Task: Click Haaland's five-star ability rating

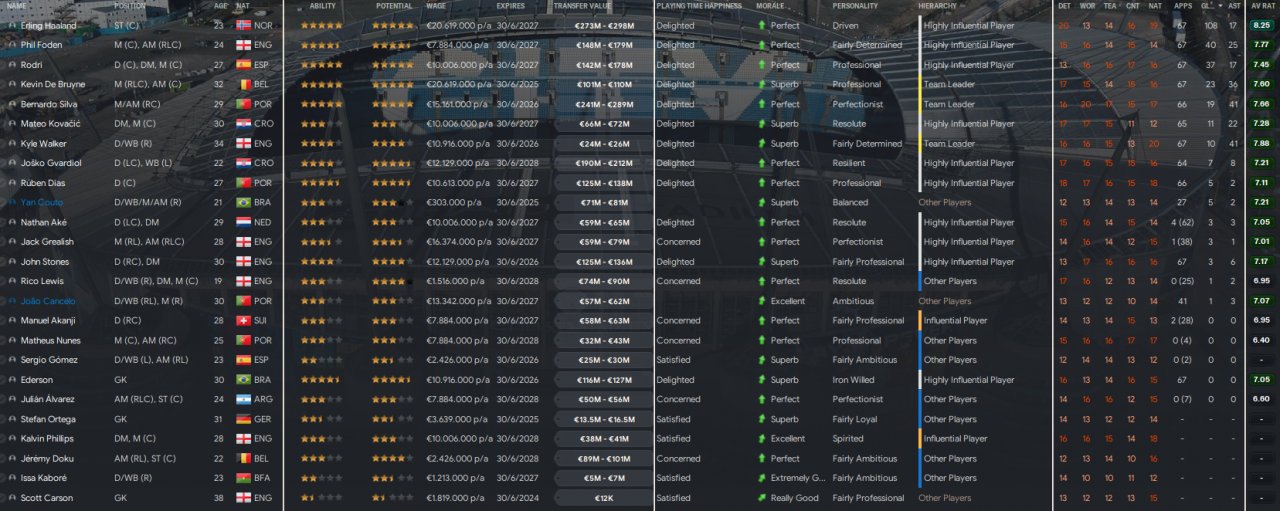Action: 322,25
